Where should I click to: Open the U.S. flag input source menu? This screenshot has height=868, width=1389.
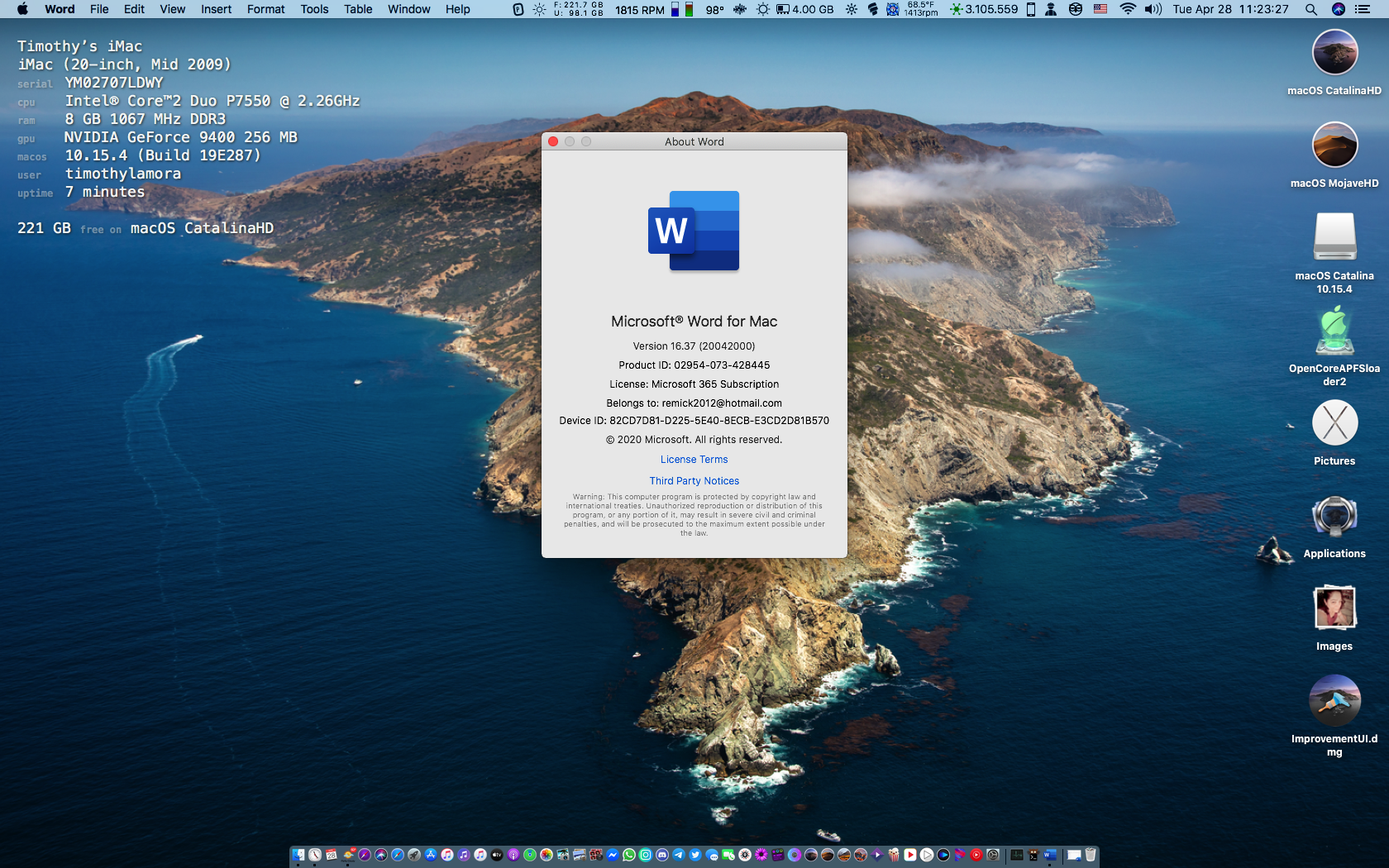[1100, 9]
